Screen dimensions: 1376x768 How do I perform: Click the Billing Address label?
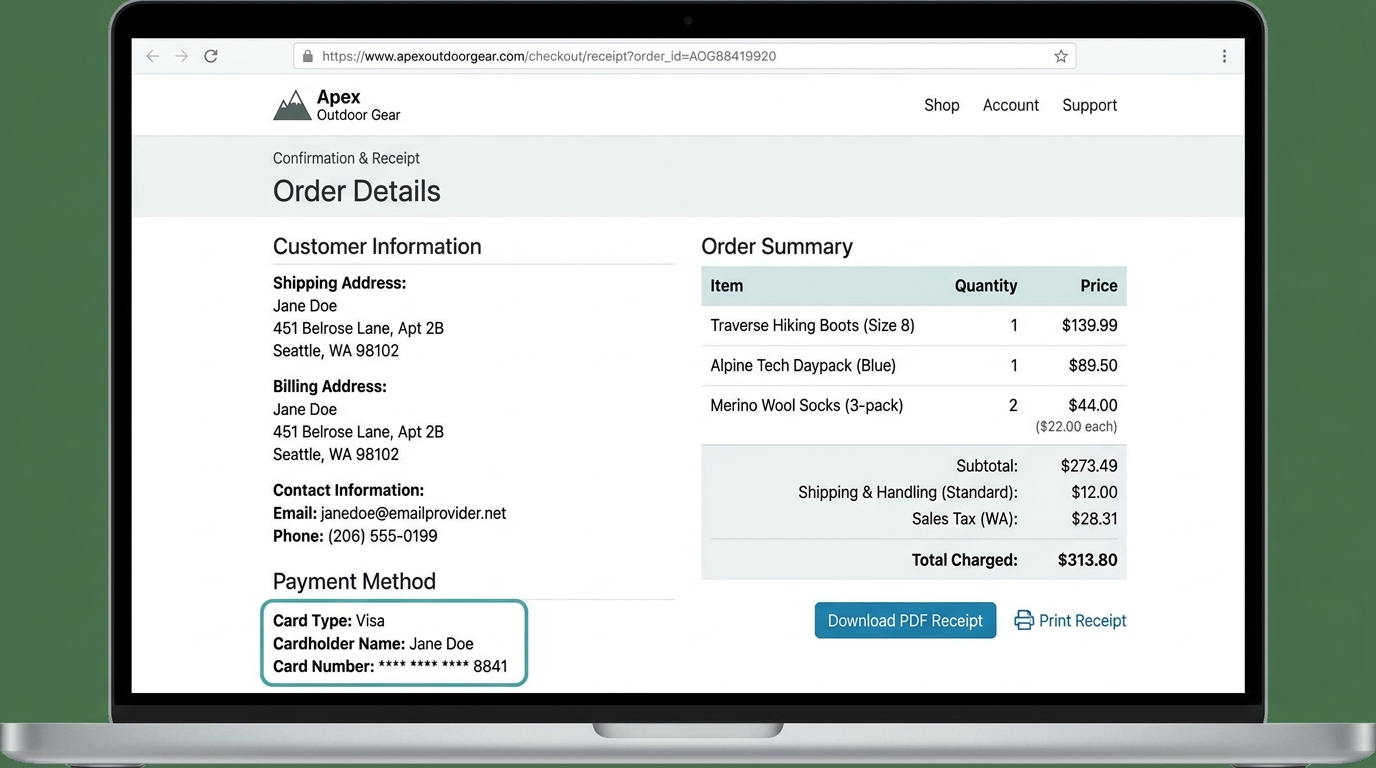[x=330, y=386]
